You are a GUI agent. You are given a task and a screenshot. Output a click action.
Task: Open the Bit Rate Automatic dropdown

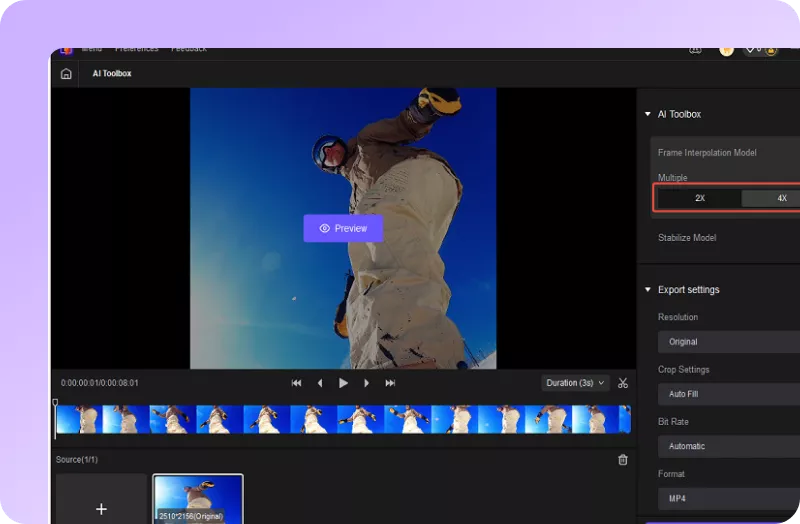click(729, 446)
